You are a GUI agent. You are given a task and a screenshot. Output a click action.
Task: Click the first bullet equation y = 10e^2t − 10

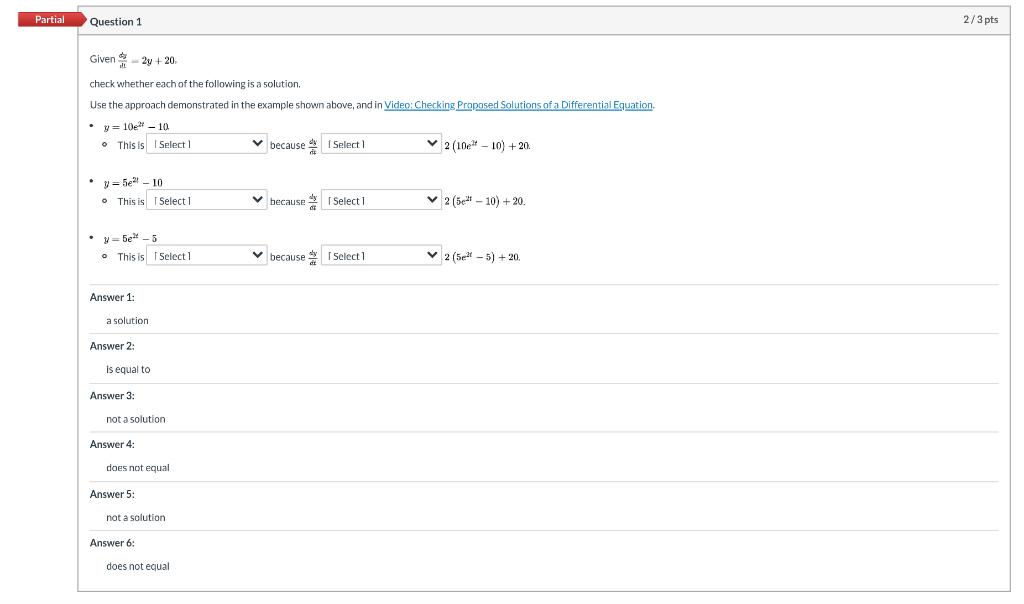point(136,127)
